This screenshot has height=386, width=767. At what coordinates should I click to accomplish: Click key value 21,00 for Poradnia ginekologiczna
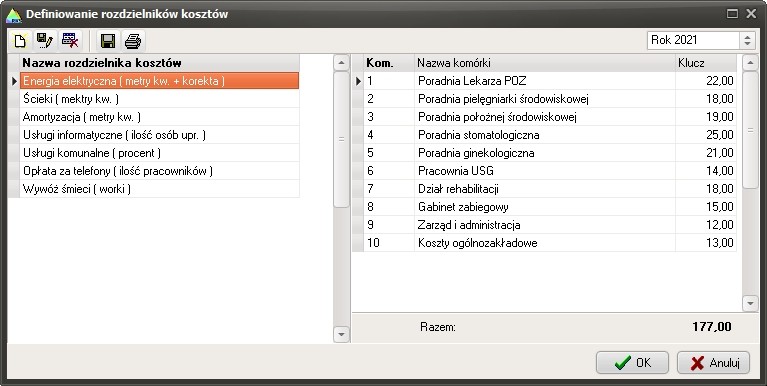pos(705,153)
